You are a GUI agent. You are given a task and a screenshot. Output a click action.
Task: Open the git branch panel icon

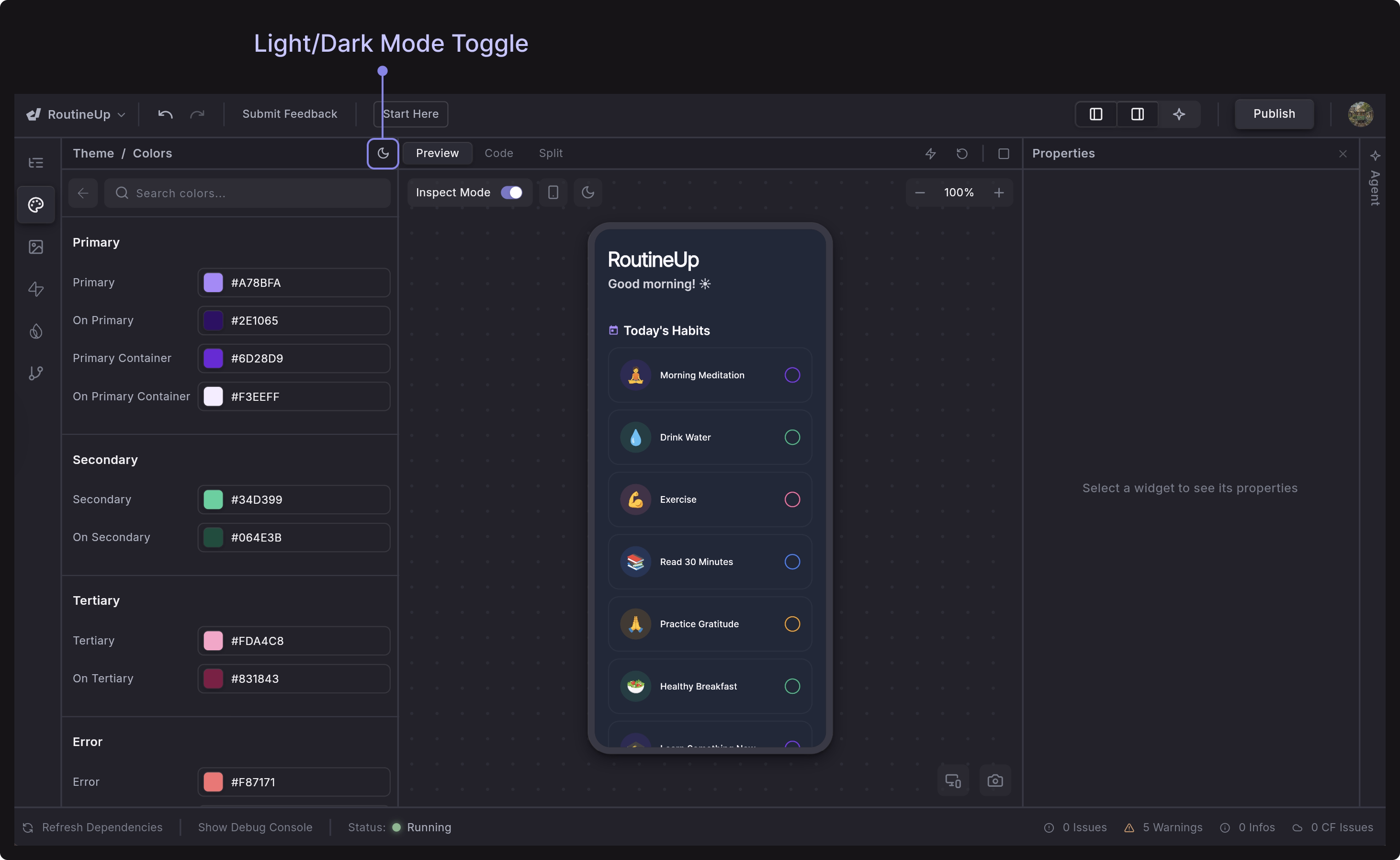[36, 373]
